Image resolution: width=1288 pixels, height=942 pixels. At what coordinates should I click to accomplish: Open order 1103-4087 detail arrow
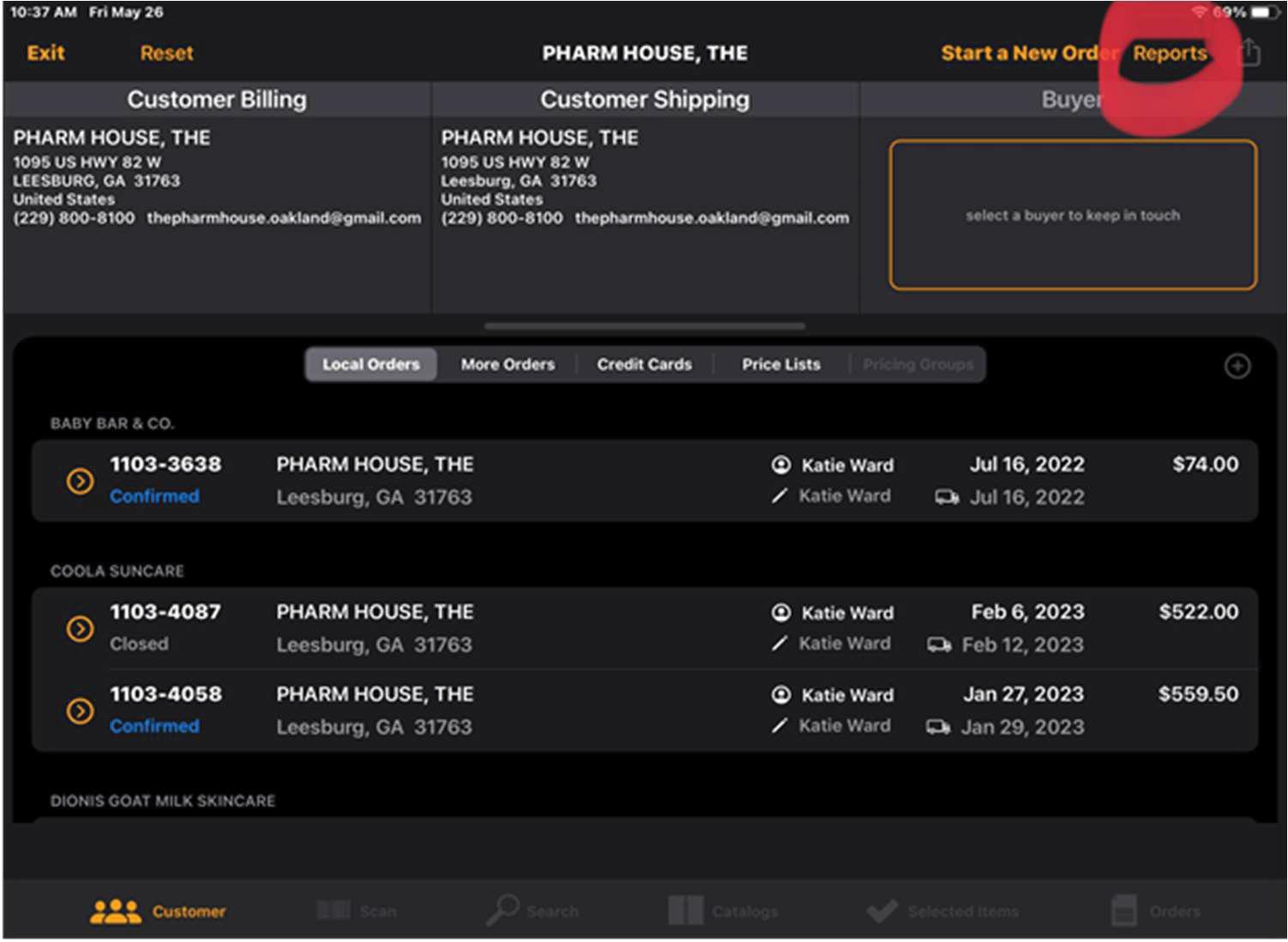click(x=80, y=629)
